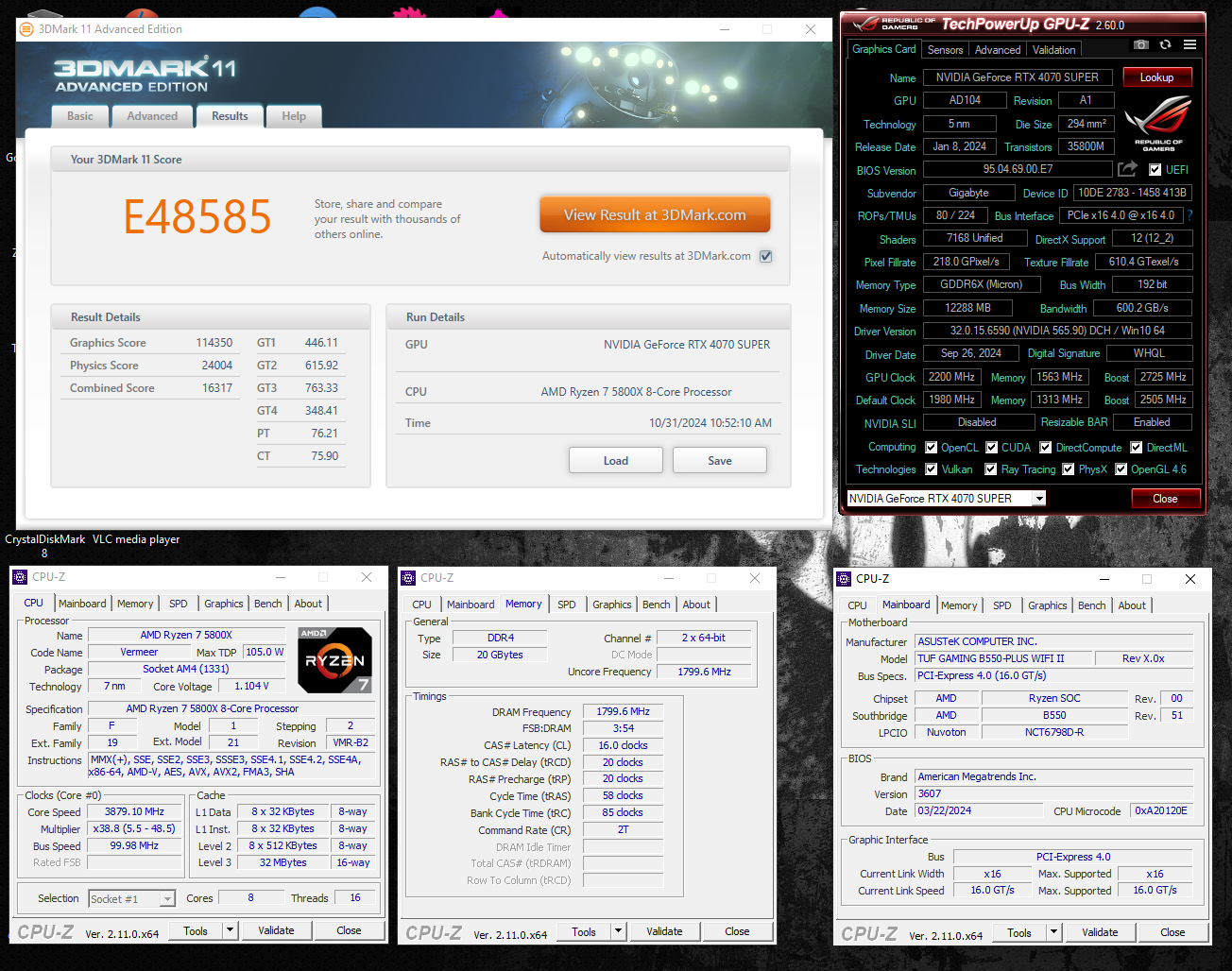Open the Validation tab in GPU-Z

1053,50
